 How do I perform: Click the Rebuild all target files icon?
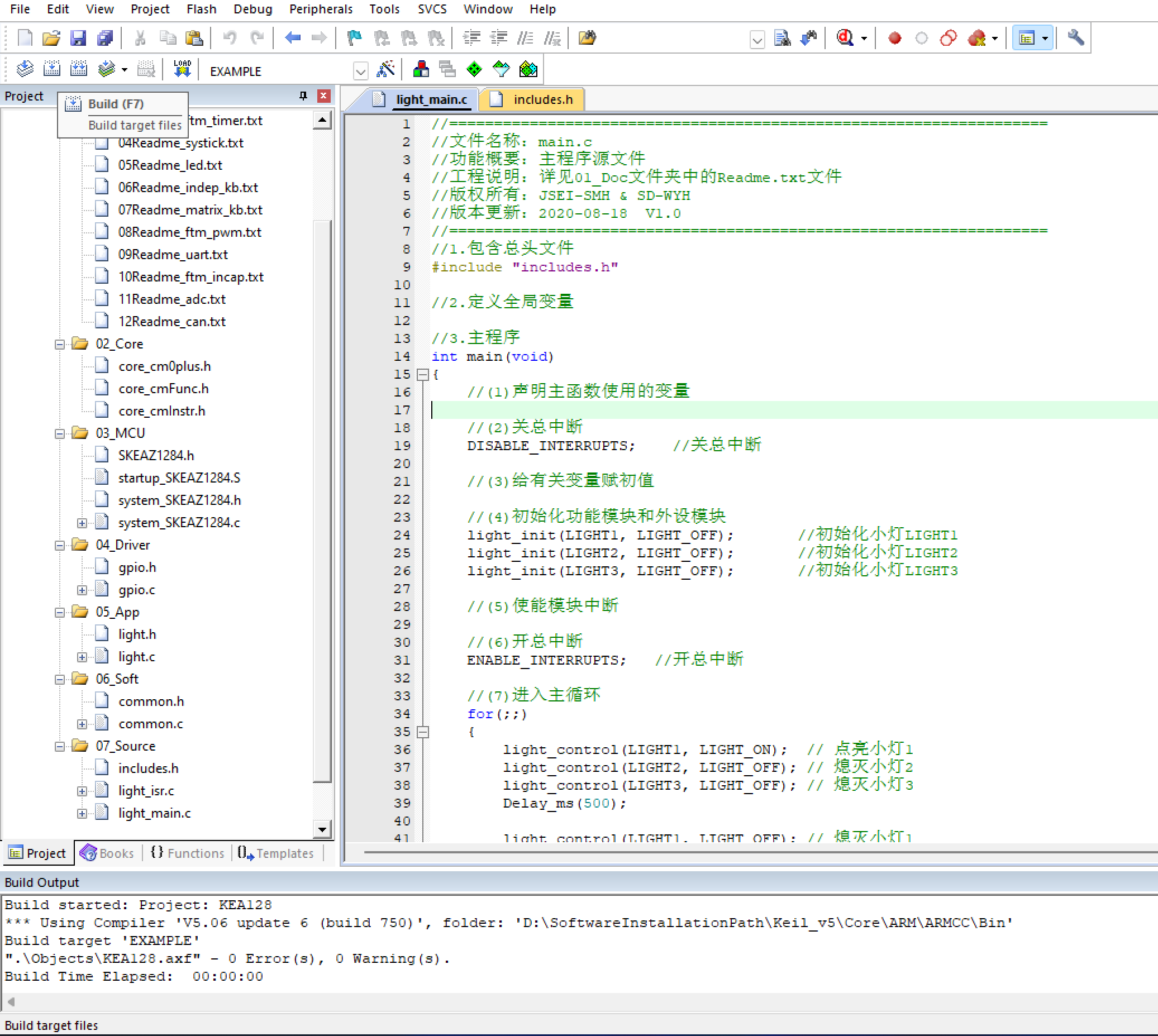tap(79, 69)
